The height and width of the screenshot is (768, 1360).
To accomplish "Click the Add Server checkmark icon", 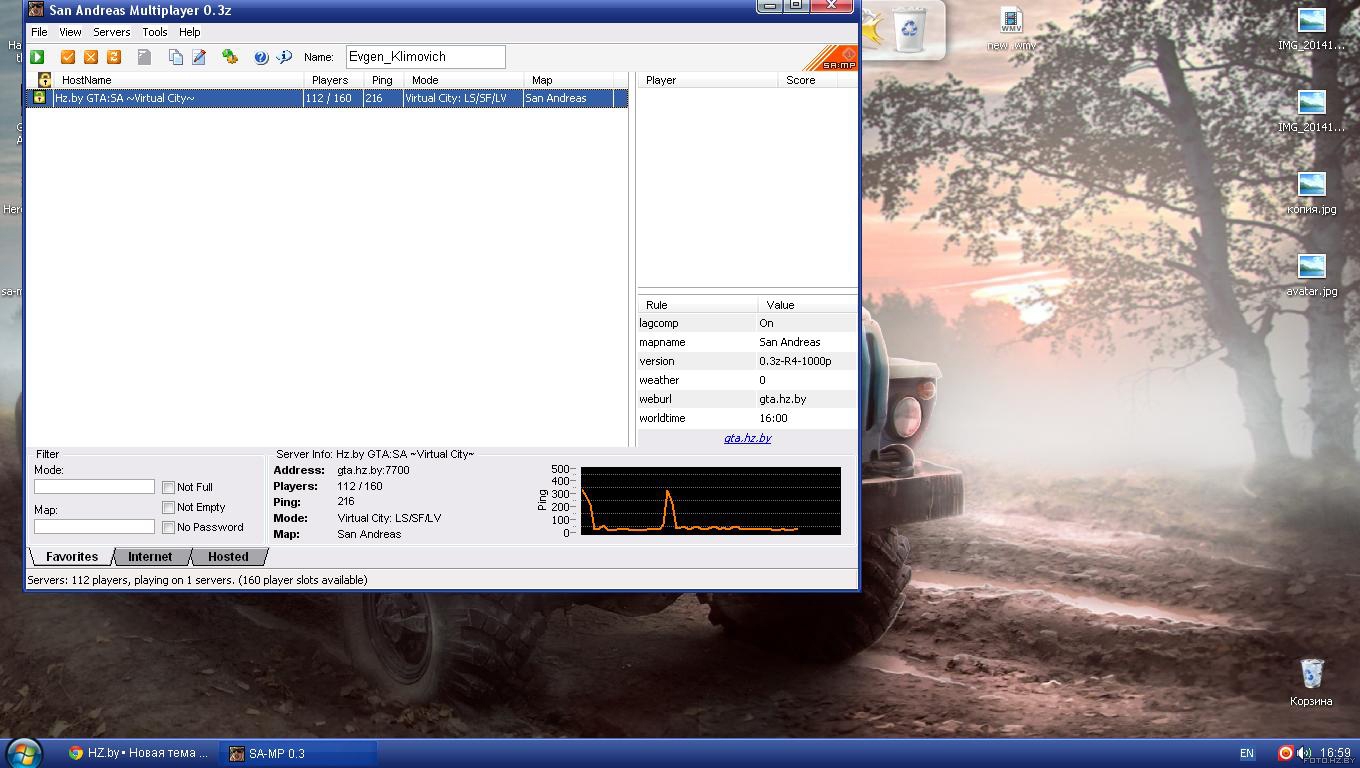I will pyautogui.click(x=68, y=57).
